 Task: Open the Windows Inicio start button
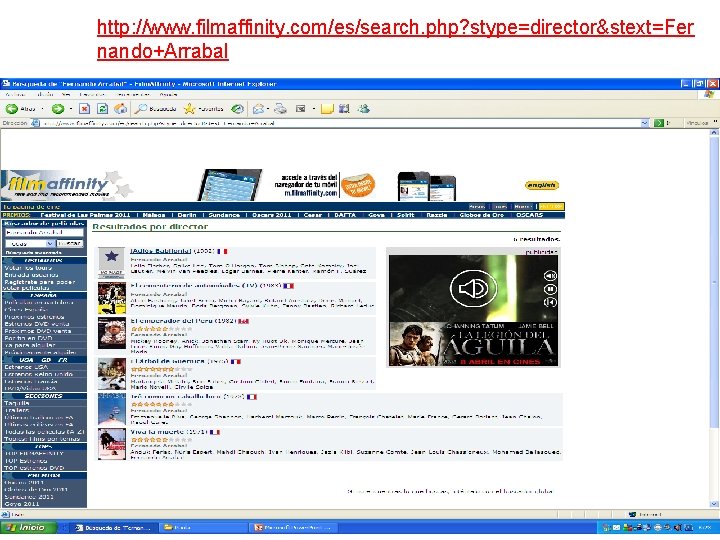click(x=28, y=528)
